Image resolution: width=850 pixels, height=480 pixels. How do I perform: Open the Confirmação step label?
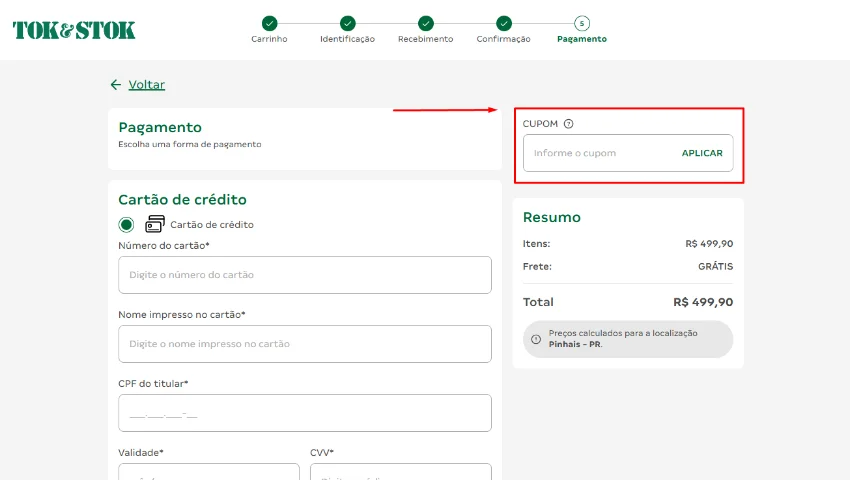[504, 39]
